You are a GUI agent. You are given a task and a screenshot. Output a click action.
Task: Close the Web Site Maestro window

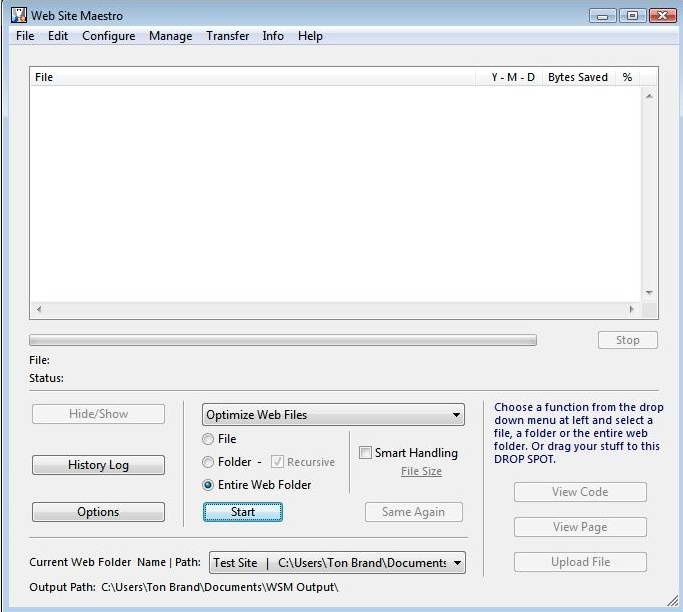pos(663,16)
